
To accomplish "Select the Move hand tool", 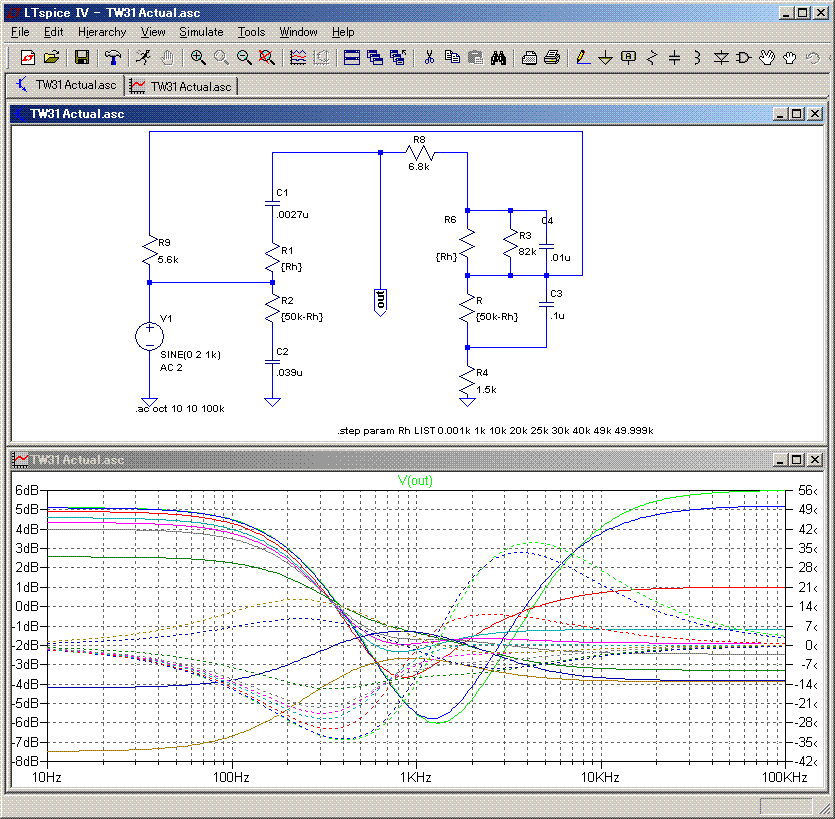I will (767, 57).
